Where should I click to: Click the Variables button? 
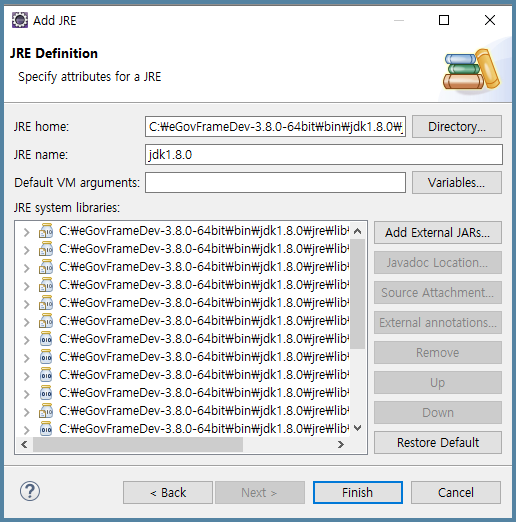457,183
